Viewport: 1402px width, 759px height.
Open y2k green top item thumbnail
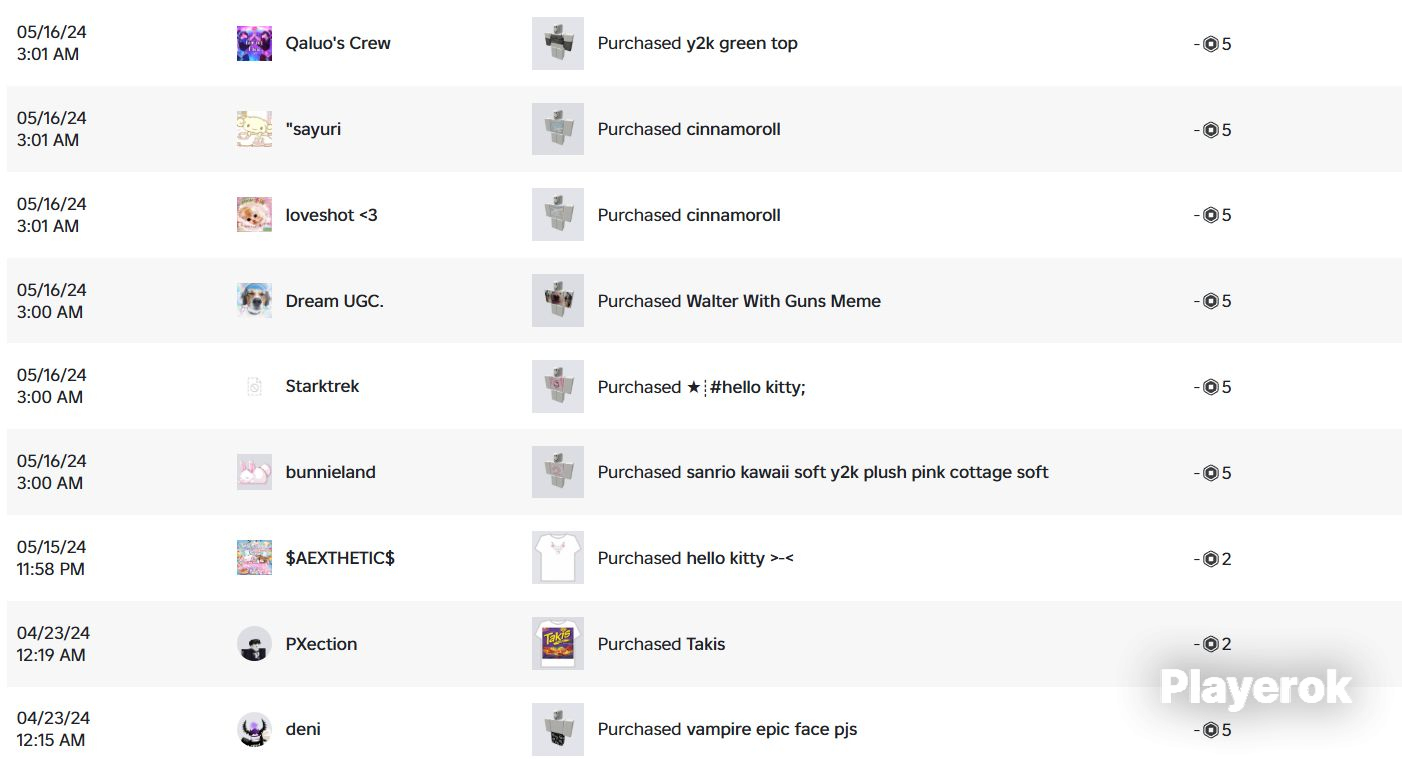click(558, 43)
